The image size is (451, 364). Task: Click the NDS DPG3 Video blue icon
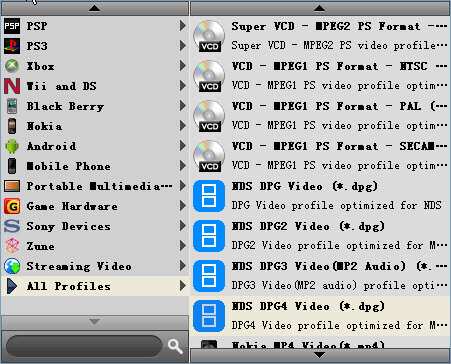pos(209,276)
